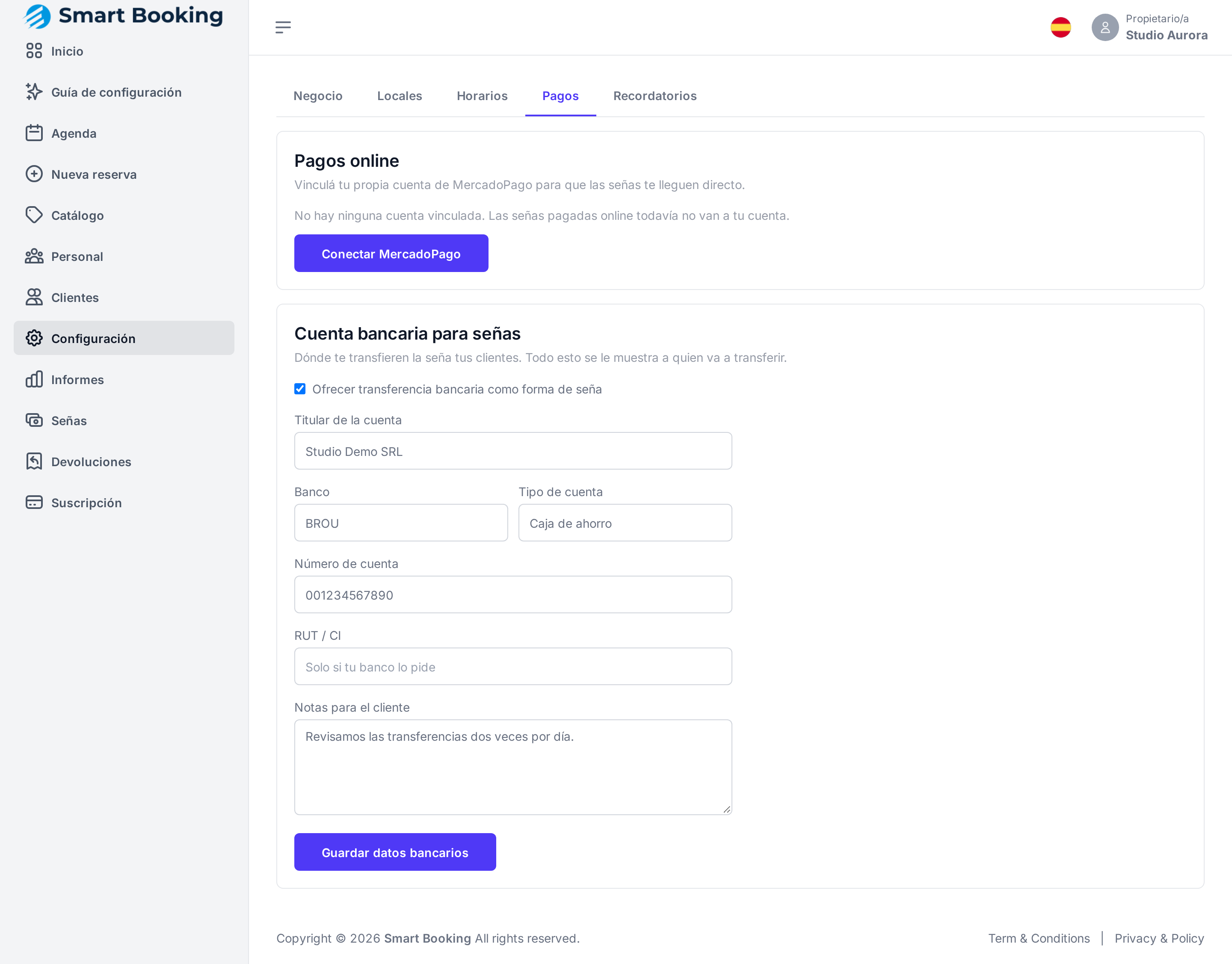The height and width of the screenshot is (964, 1232).
Task: Open Guía de configuración sparkle icon
Action: 34,92
